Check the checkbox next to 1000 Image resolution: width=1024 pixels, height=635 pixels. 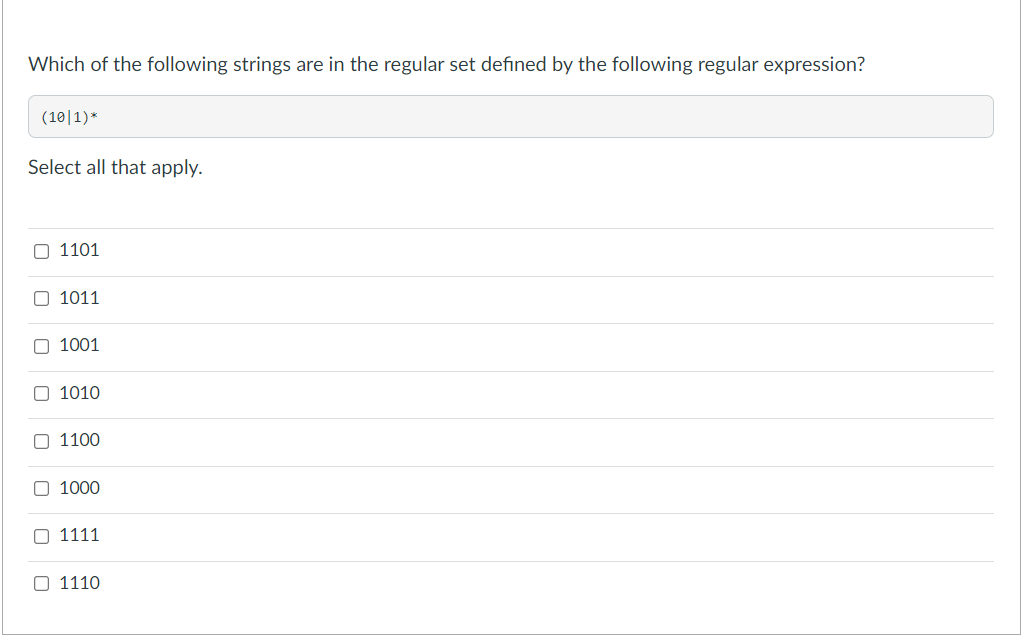(41, 488)
